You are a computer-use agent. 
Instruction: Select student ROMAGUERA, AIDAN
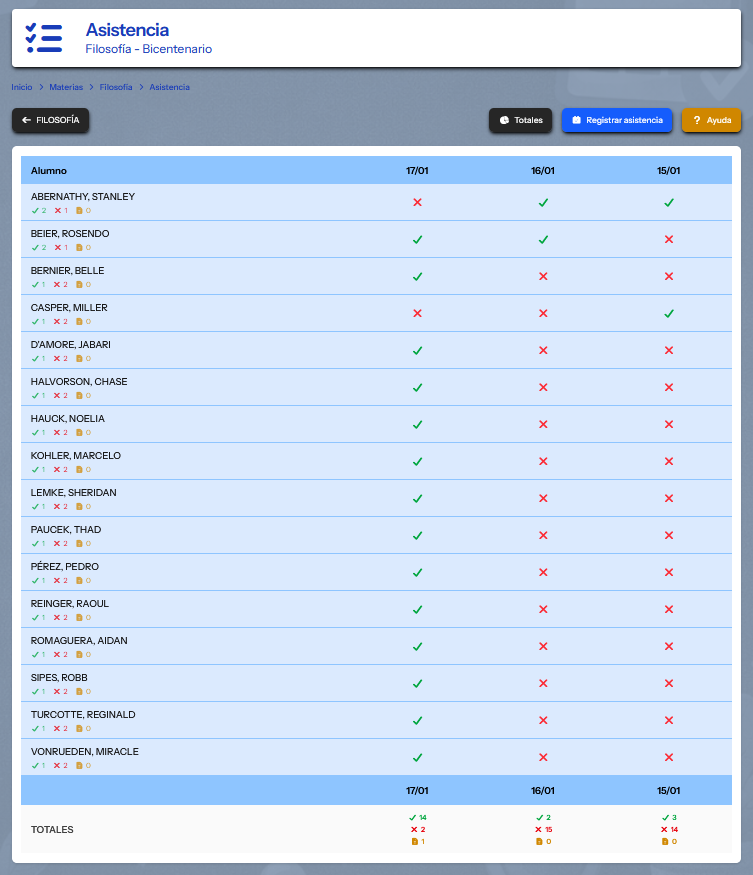[x=79, y=641]
